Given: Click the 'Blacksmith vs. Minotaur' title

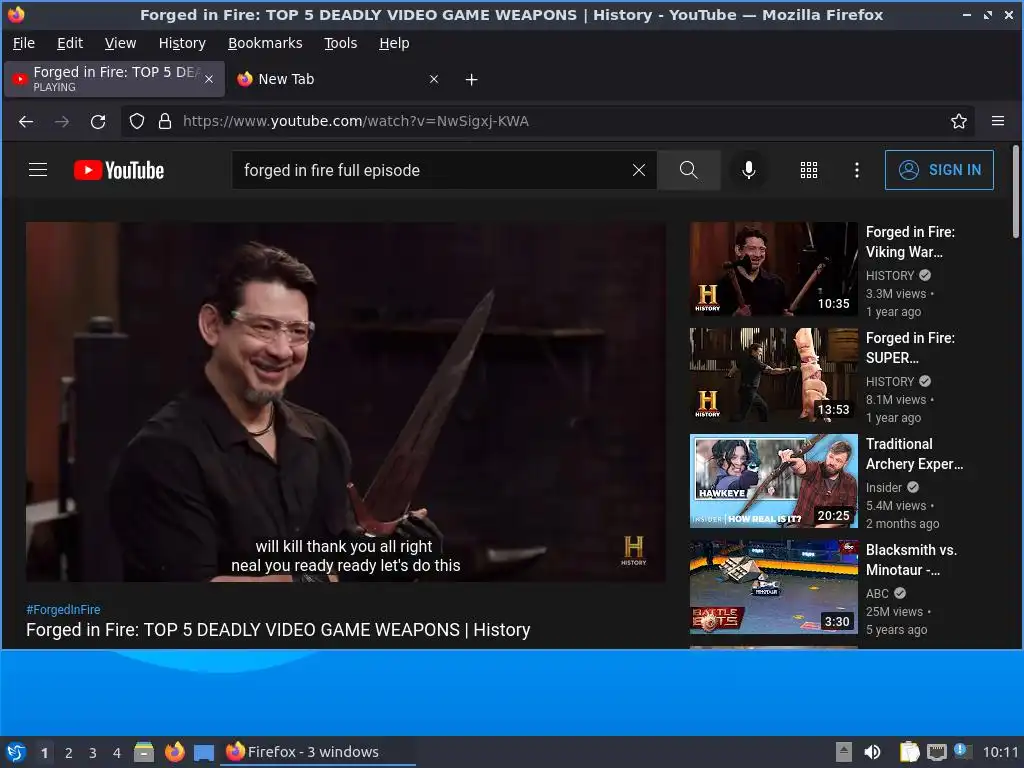Looking at the screenshot, I should click(912, 560).
